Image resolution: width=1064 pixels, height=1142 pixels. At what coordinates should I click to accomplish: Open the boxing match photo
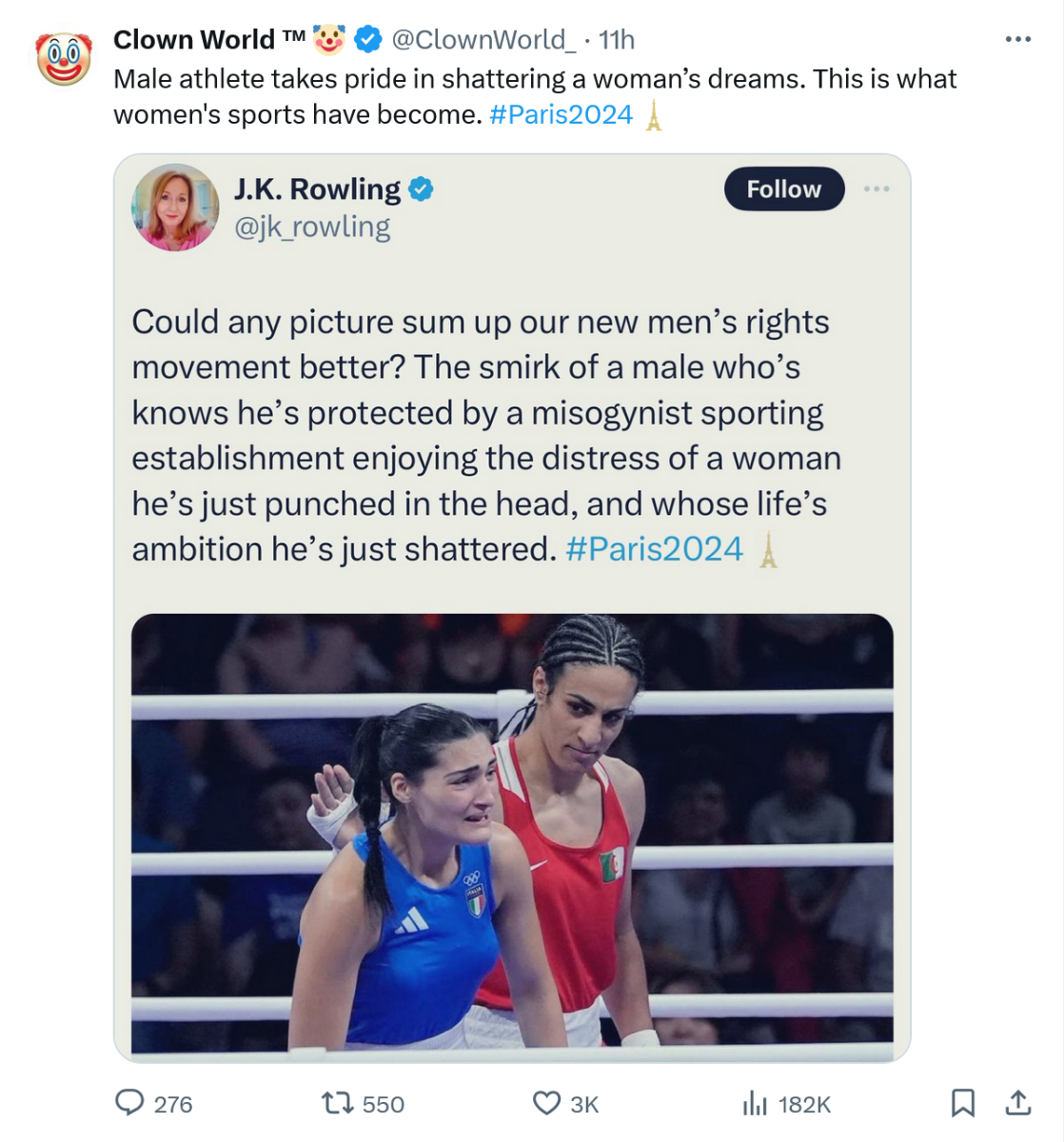click(x=512, y=833)
